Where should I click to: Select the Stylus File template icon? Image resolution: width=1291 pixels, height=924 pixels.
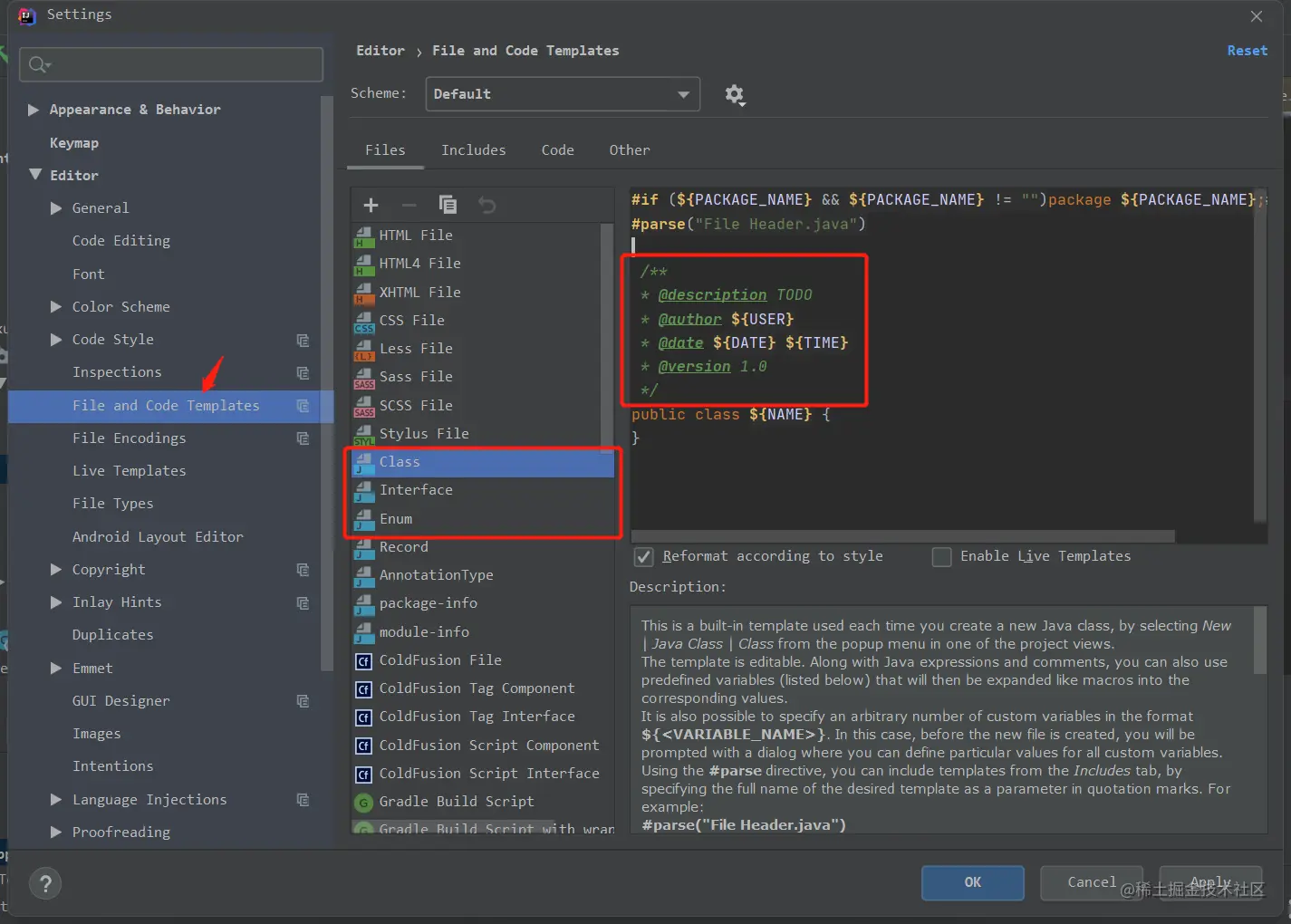coord(364,435)
